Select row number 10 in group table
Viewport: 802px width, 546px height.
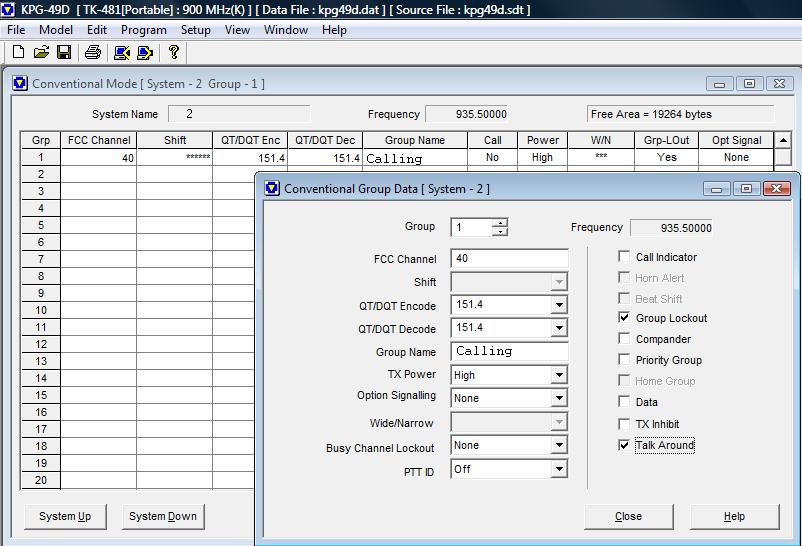pos(41,310)
